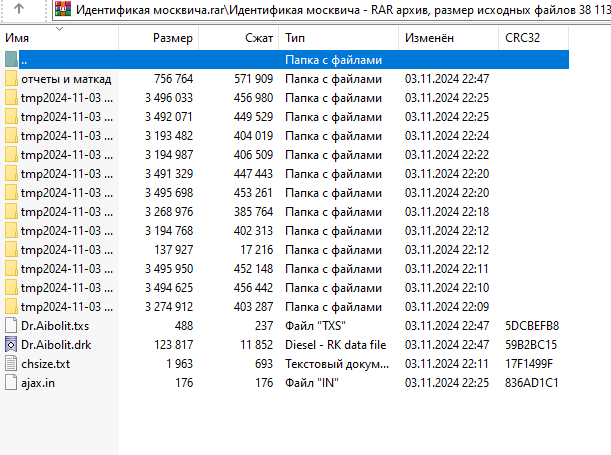
Task: Click the folder icon of the 3 496 033 row
Action: click(11, 98)
